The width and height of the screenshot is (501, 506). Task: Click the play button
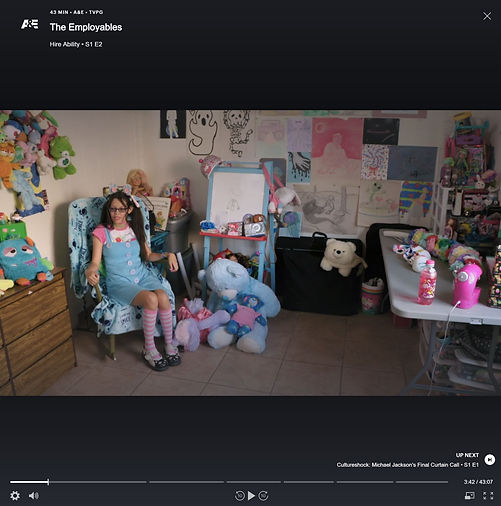(x=252, y=496)
